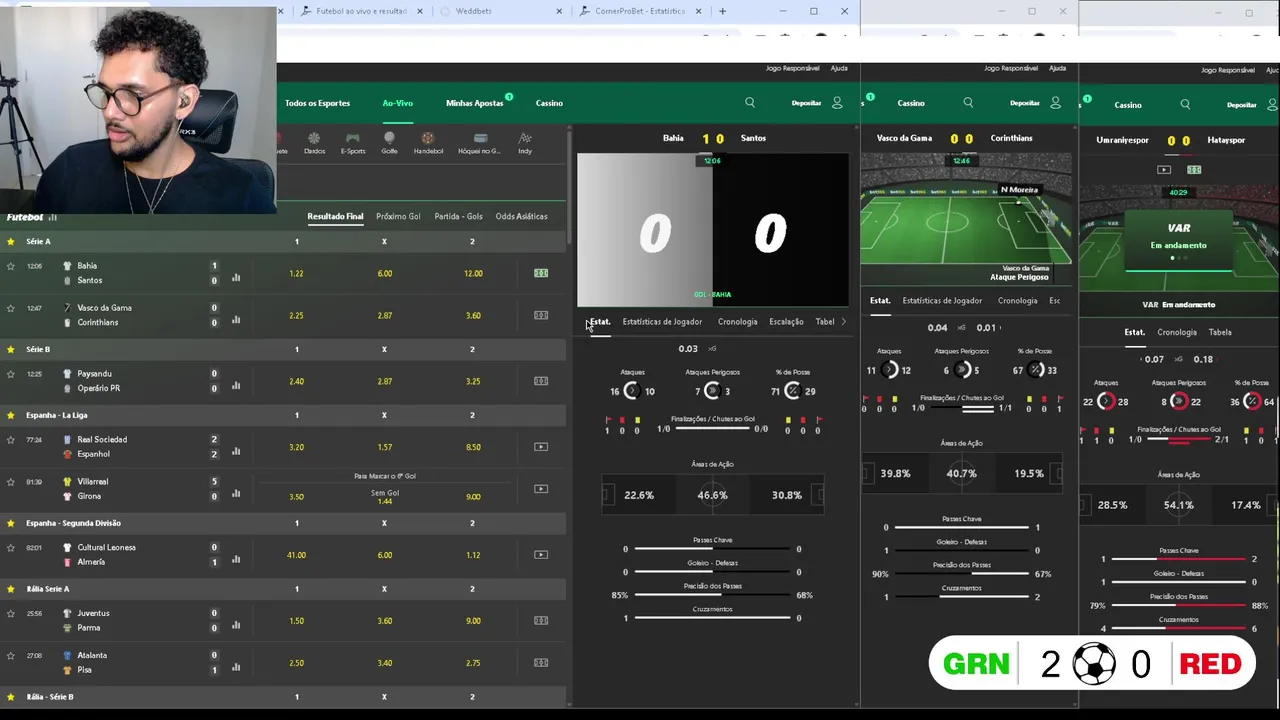
Task: Select Handebol sport icon
Action: [x=428, y=143]
